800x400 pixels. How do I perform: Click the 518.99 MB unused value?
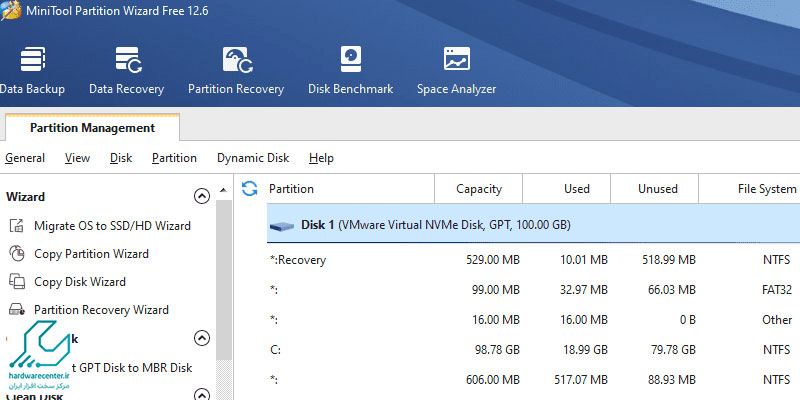tap(669, 260)
